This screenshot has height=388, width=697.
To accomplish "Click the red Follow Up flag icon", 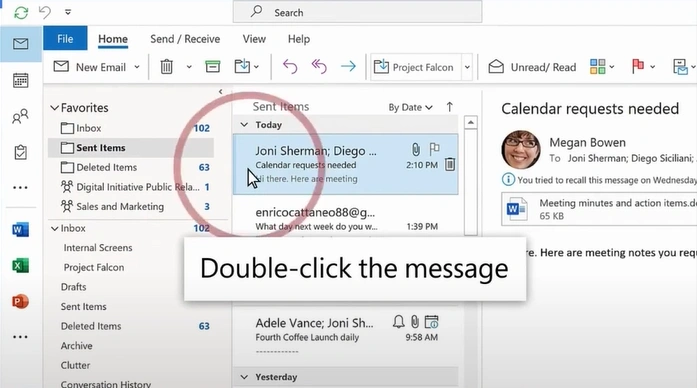I will [638, 66].
